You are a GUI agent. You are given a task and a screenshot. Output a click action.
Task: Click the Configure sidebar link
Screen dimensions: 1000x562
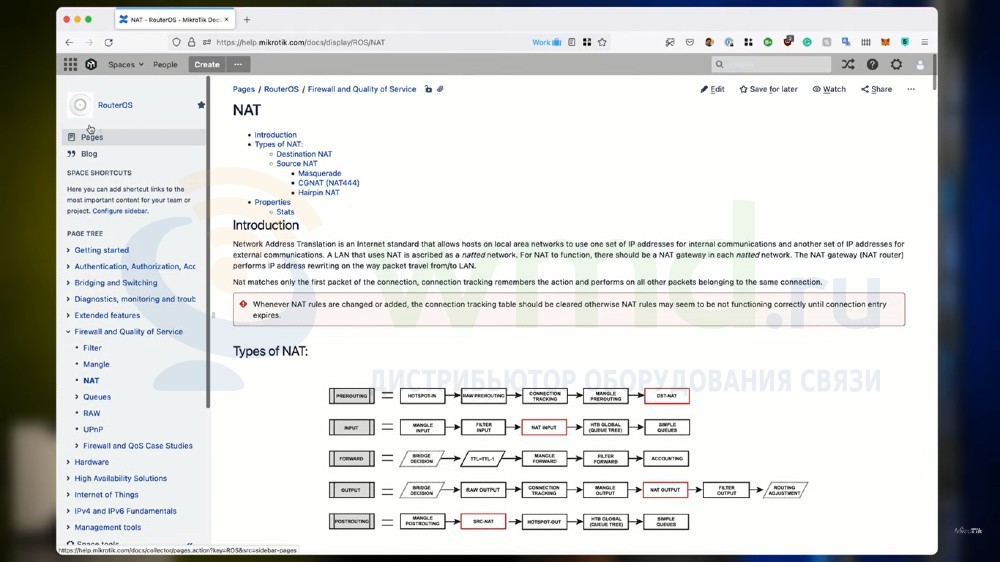click(120, 211)
